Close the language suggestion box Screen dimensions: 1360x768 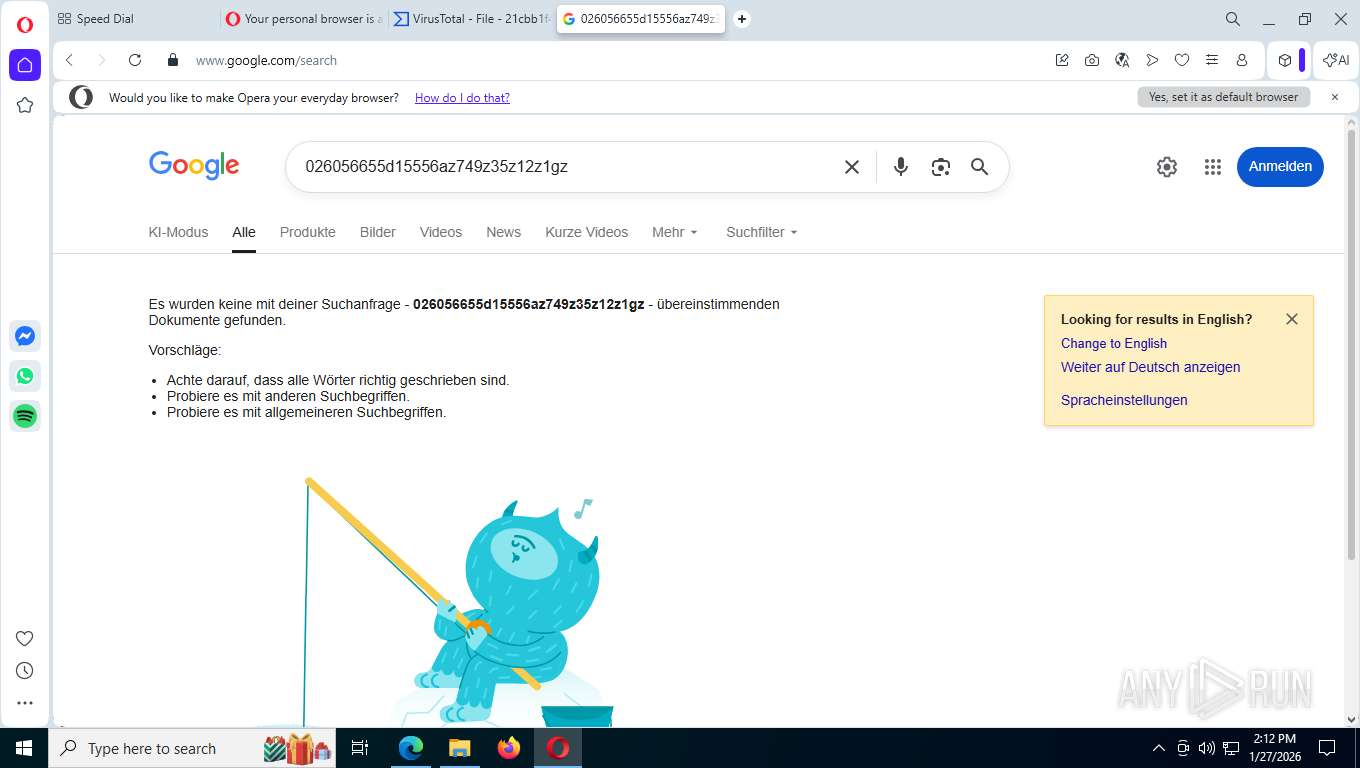(1292, 319)
